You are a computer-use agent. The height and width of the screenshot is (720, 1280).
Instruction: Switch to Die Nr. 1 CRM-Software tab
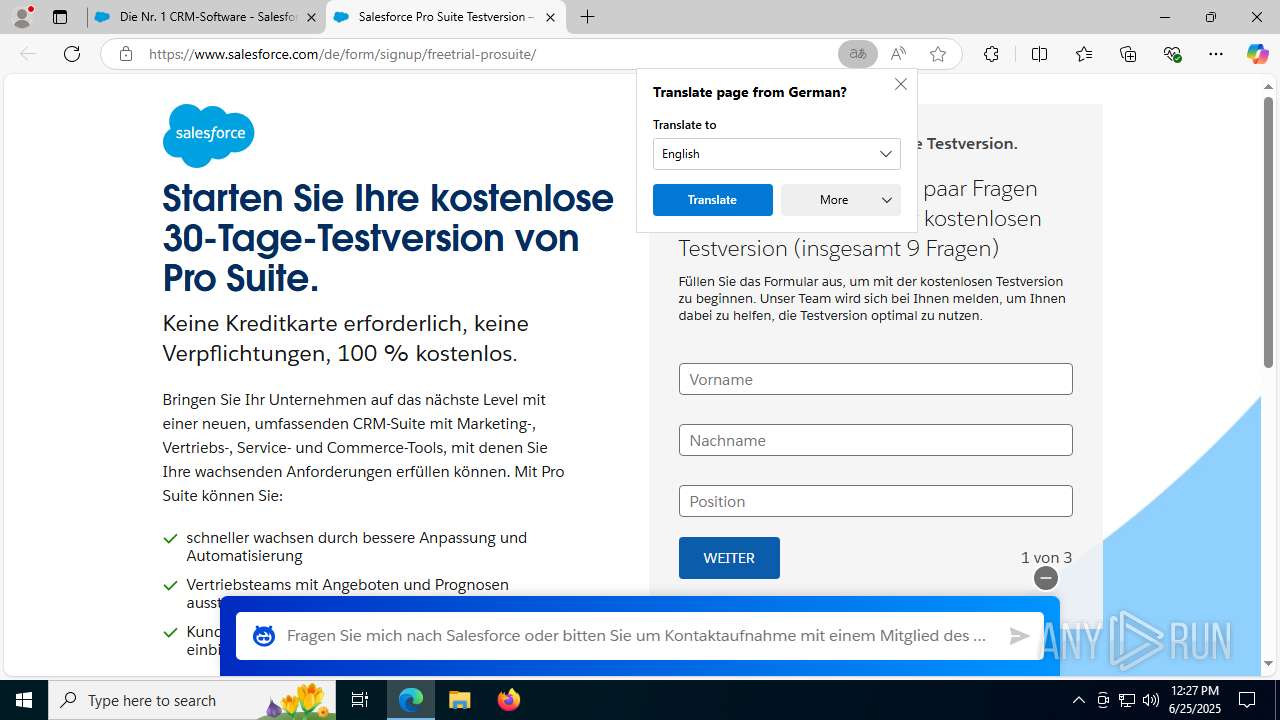pos(208,17)
